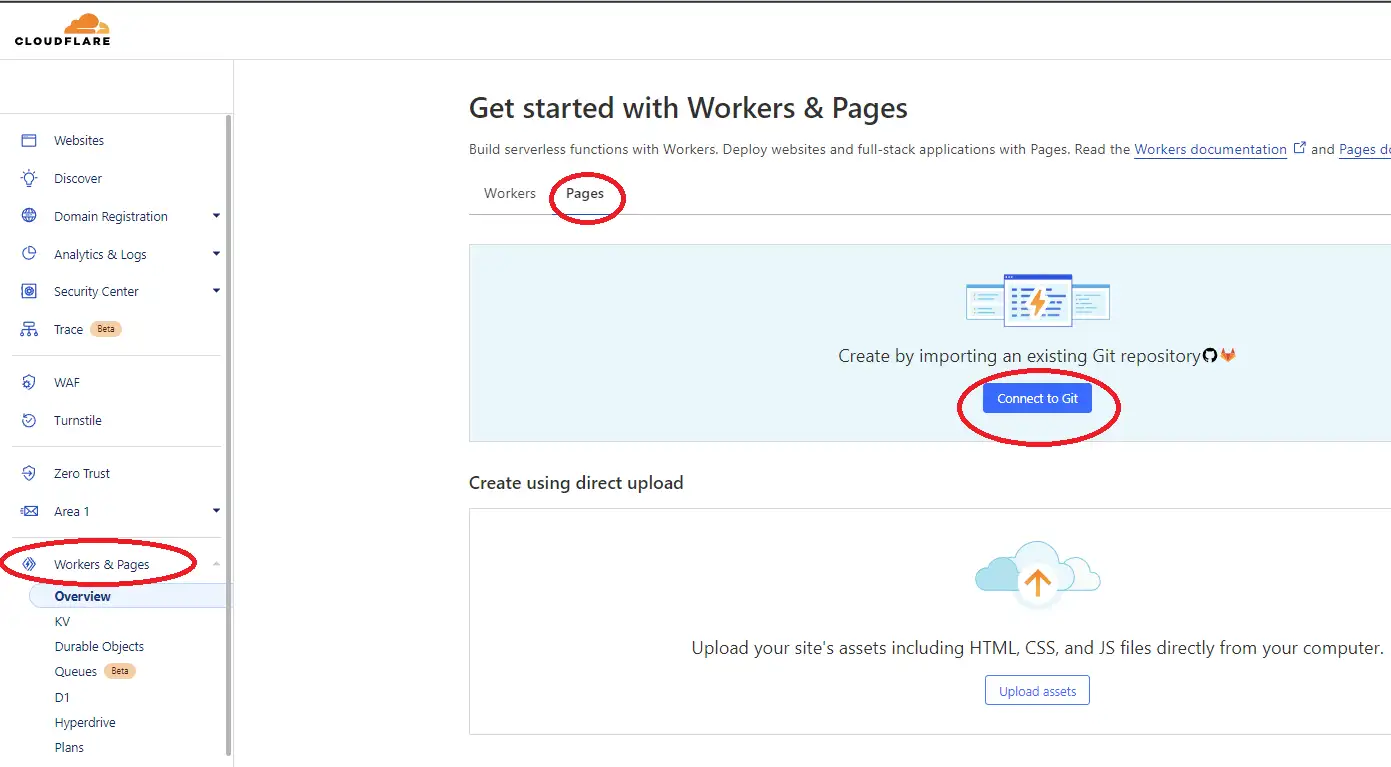1391x767 pixels.
Task: Expand the Domain Registration menu arrow
Action: point(216,216)
